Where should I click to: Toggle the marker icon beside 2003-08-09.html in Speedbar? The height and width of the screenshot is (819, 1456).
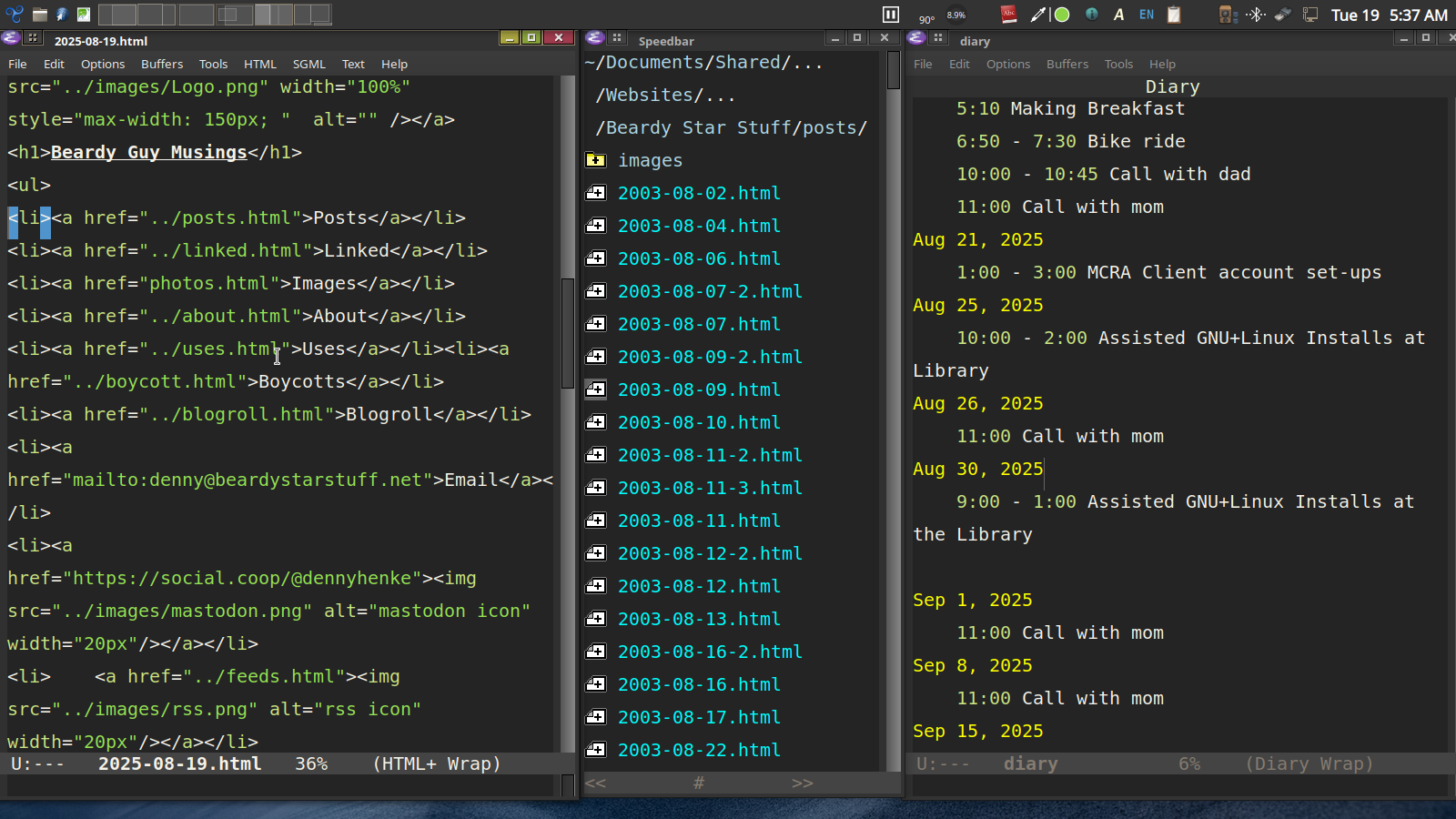click(x=595, y=389)
